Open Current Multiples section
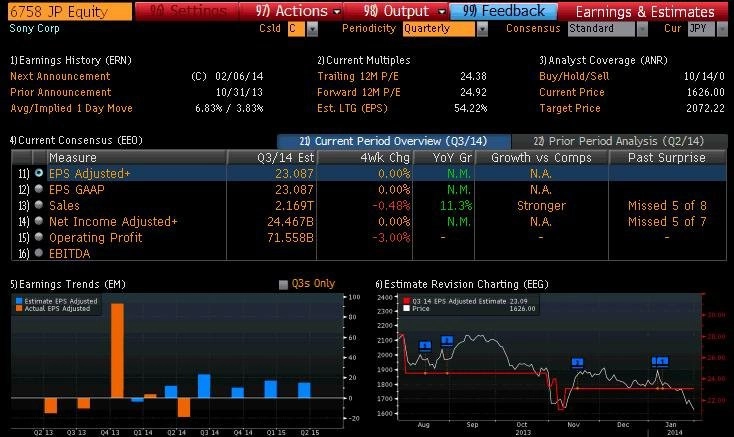This screenshot has height=437, width=734. (364, 60)
